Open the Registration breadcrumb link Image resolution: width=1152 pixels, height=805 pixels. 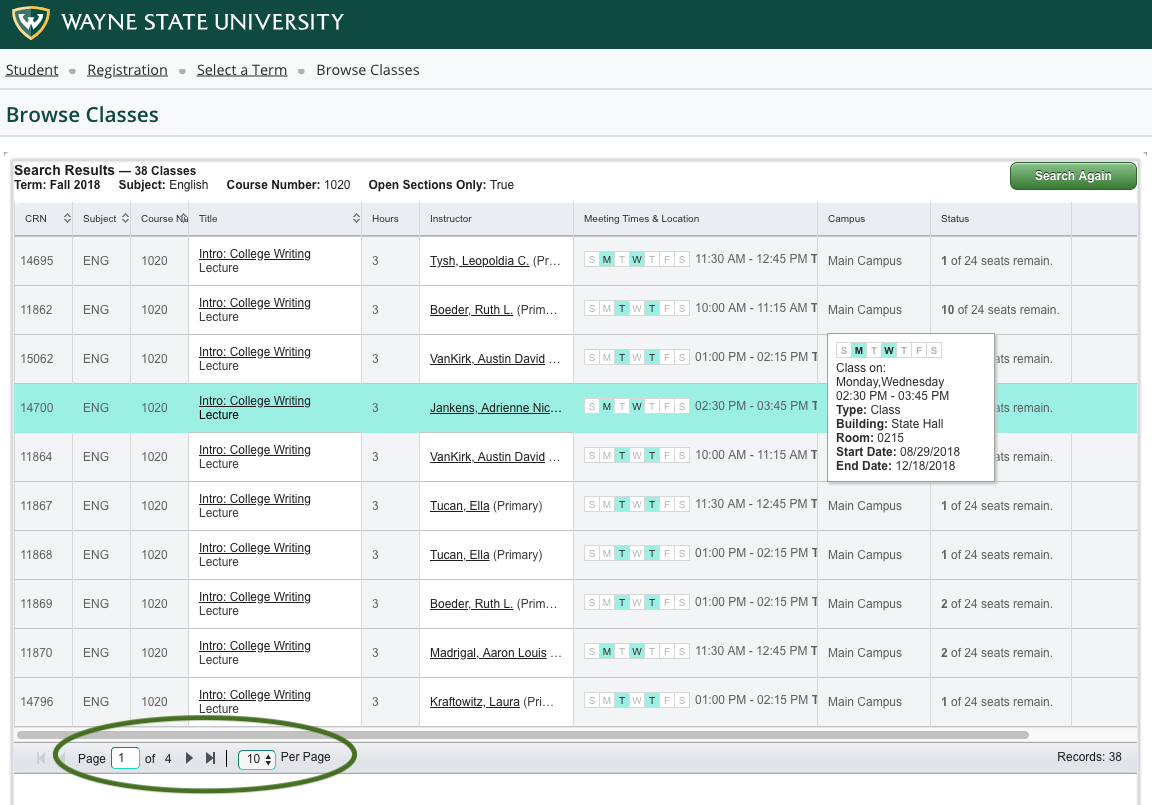point(127,70)
